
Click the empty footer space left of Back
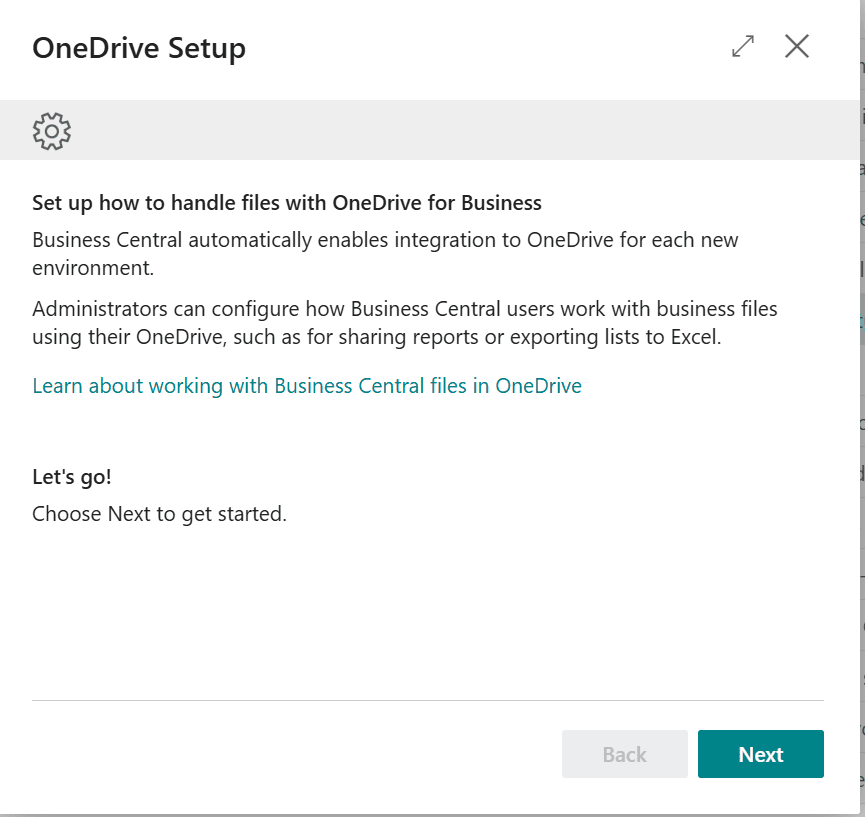point(290,754)
